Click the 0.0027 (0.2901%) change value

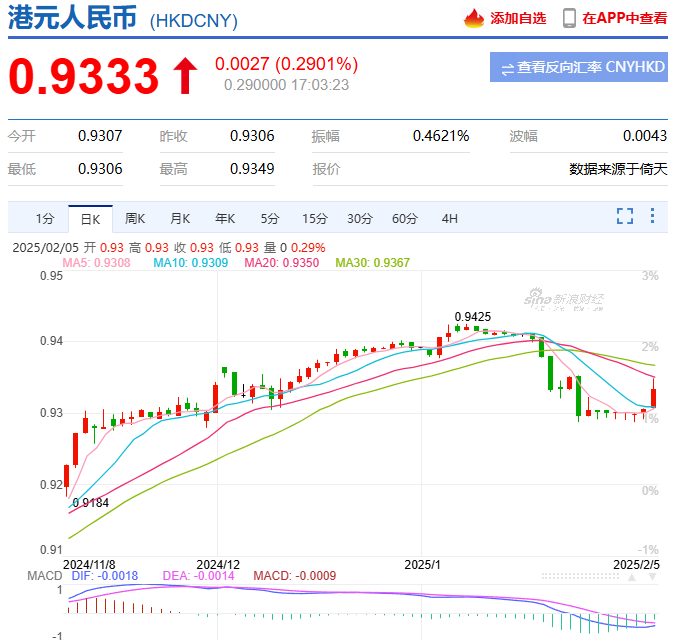click(x=287, y=64)
